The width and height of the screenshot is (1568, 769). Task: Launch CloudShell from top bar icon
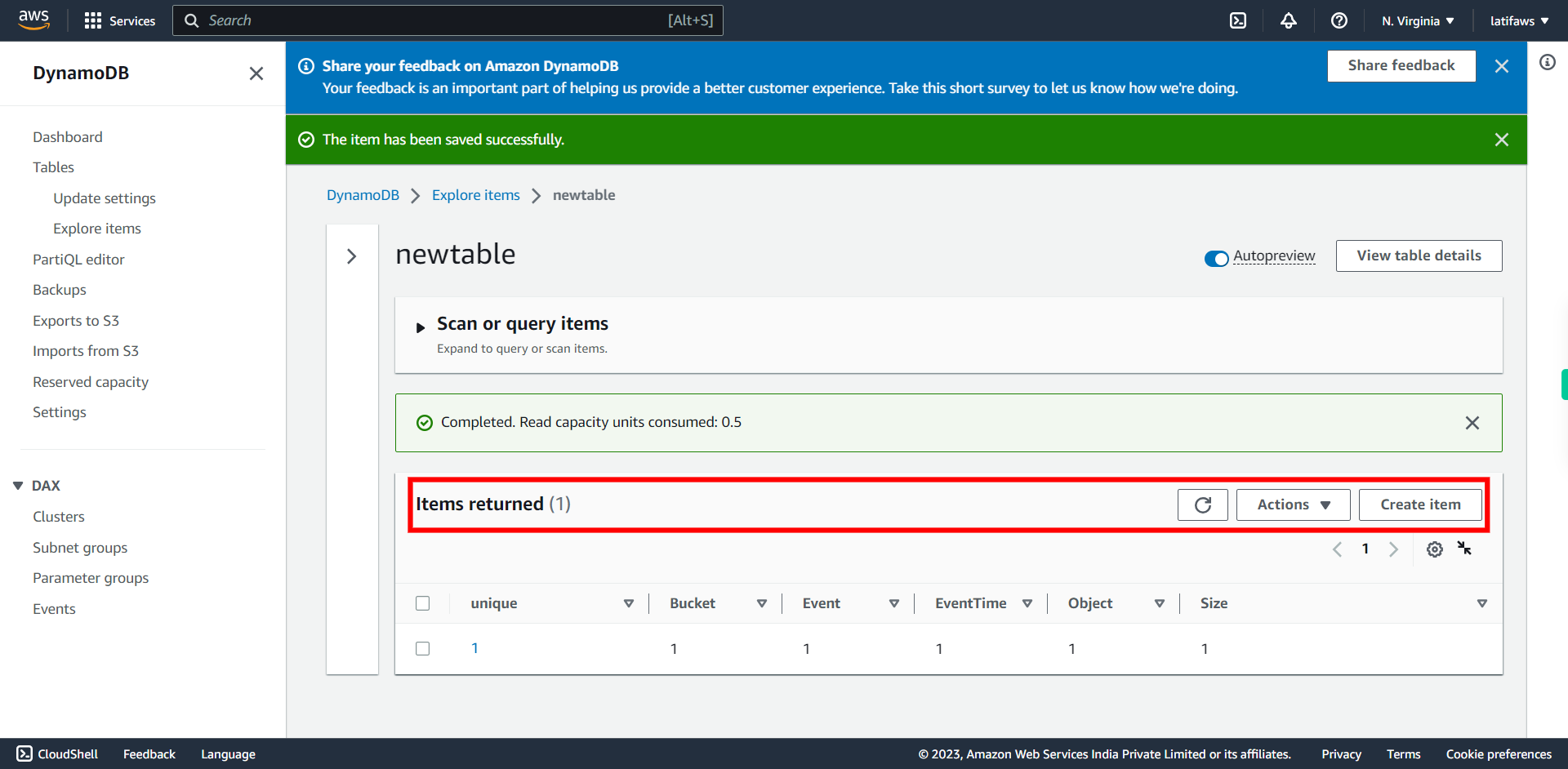tap(1238, 20)
